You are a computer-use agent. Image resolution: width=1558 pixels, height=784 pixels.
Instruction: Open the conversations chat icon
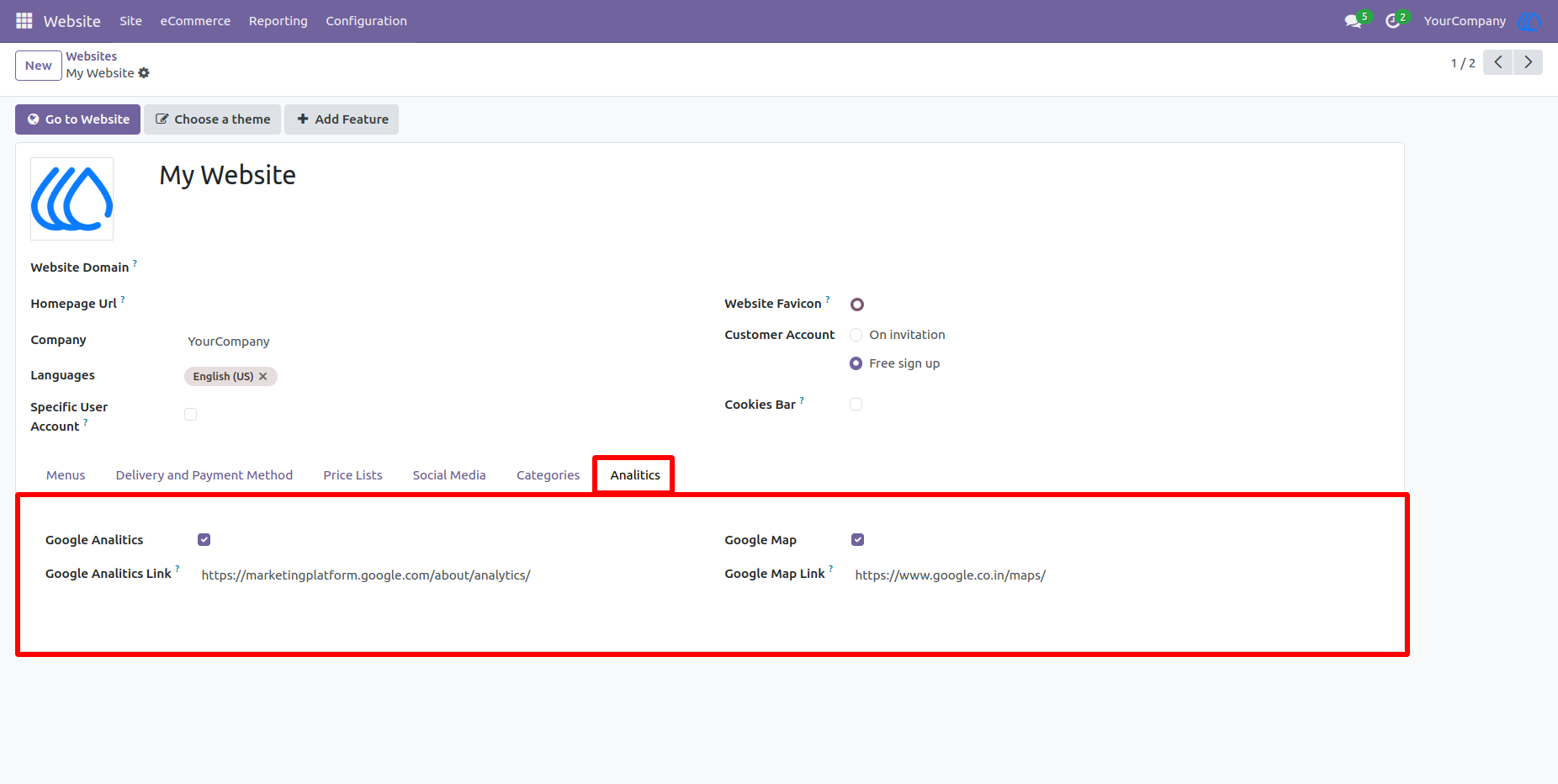click(1354, 21)
